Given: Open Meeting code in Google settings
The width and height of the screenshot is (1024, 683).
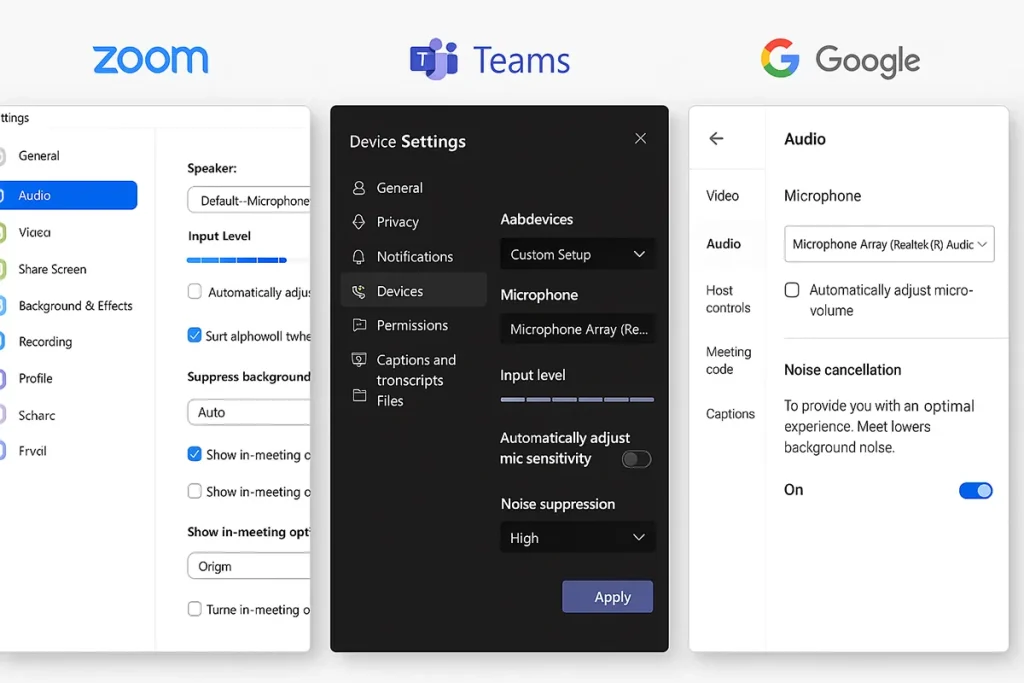Looking at the screenshot, I should [729, 360].
